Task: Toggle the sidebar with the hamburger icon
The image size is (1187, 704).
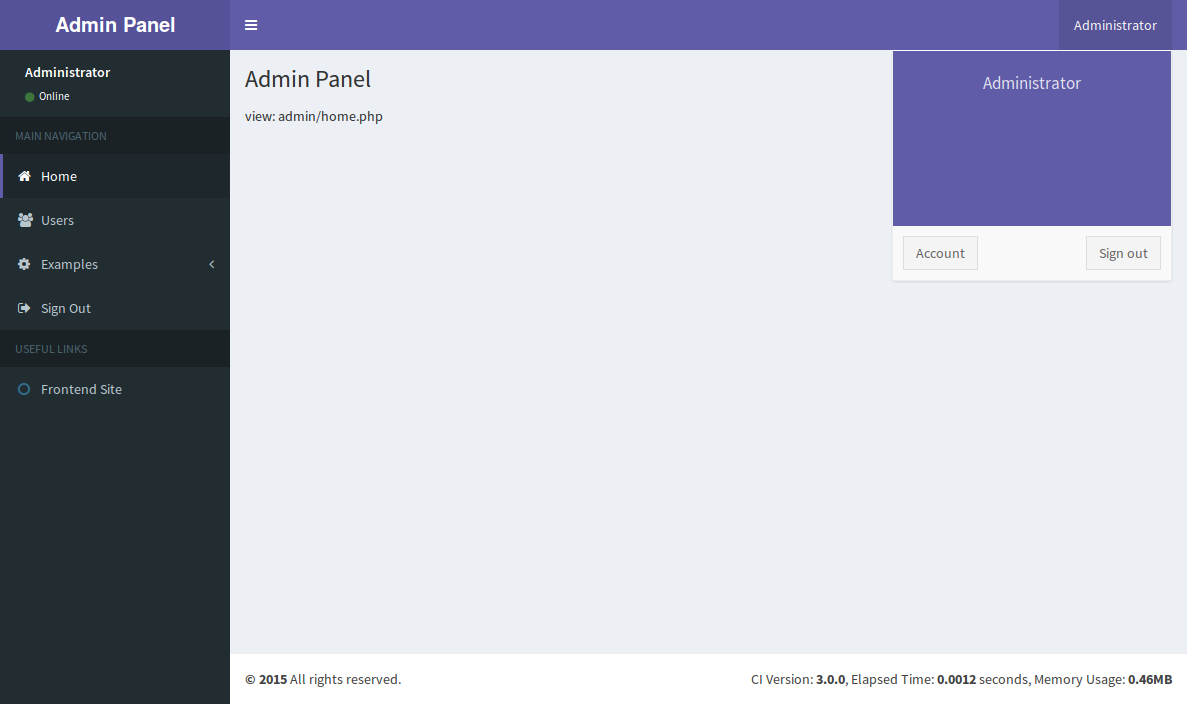Action: pos(251,25)
